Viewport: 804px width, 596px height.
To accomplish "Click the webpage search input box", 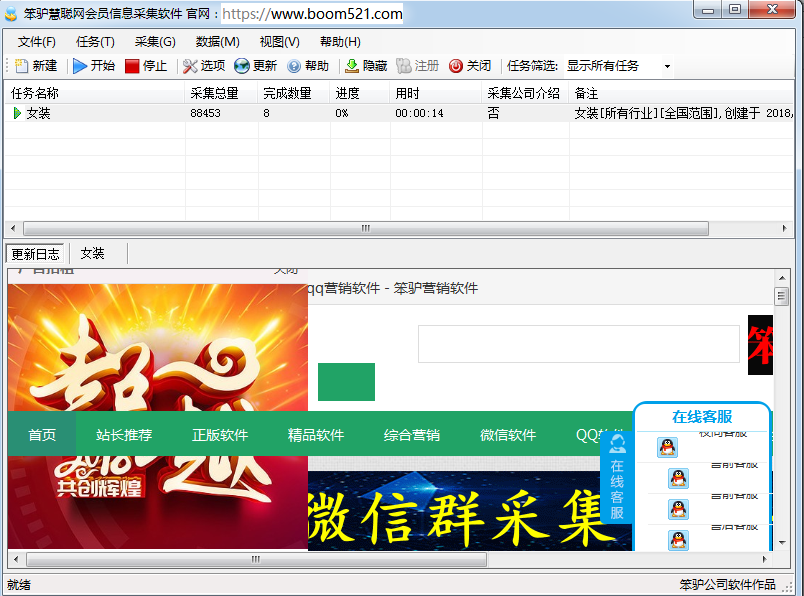I will [x=579, y=344].
